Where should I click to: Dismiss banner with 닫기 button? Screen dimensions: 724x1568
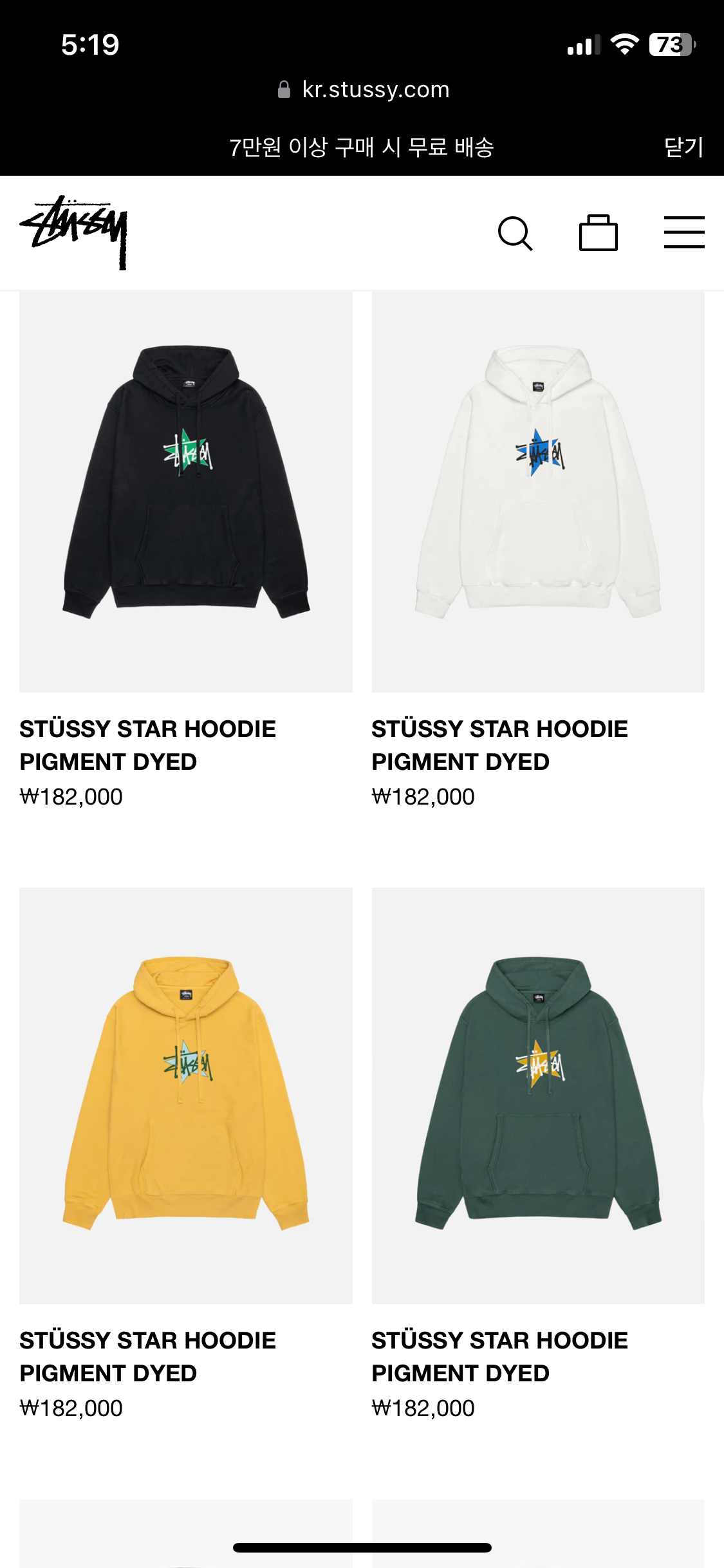click(x=684, y=147)
